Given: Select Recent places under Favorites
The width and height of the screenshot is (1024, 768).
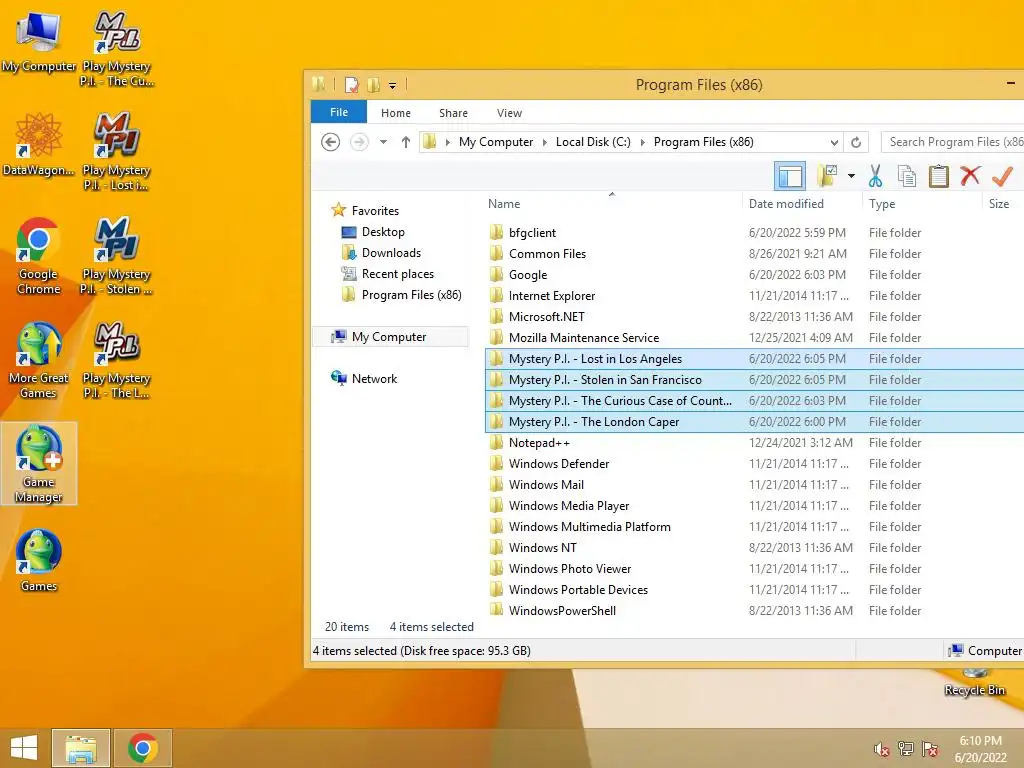Looking at the screenshot, I should click(398, 274).
